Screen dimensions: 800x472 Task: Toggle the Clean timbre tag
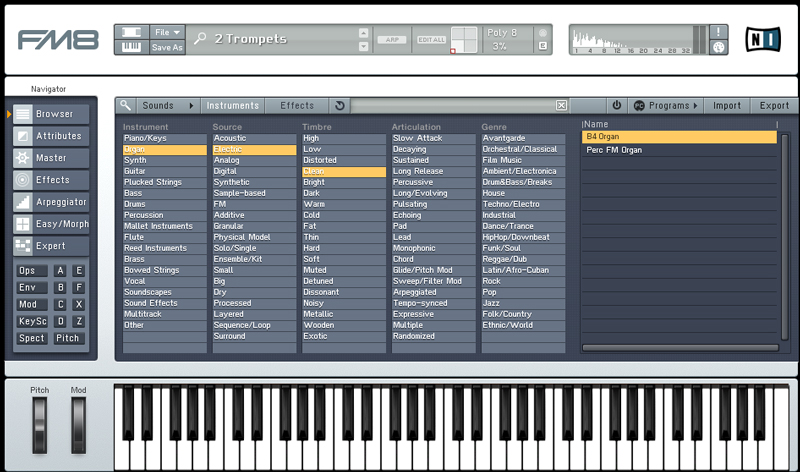[x=344, y=171]
